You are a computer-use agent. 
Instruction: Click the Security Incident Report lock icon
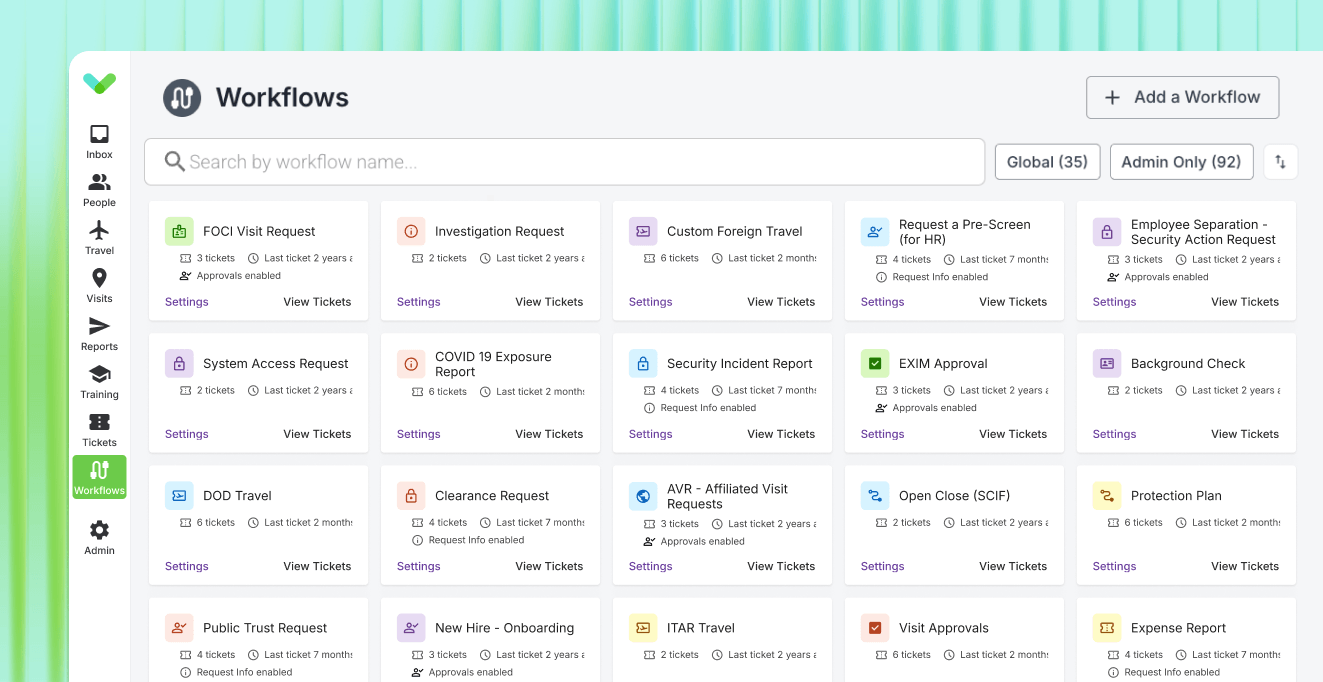[x=643, y=363]
